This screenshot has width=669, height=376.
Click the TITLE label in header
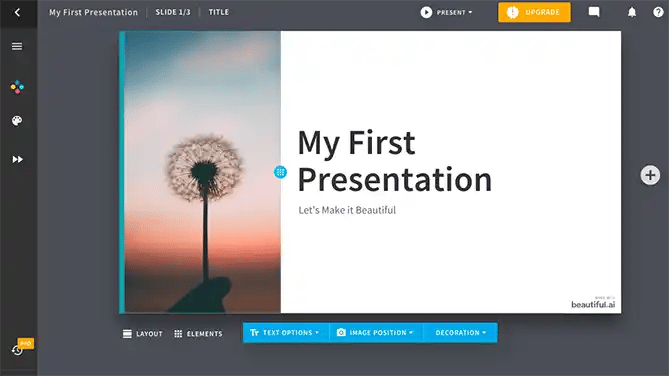[218, 12]
